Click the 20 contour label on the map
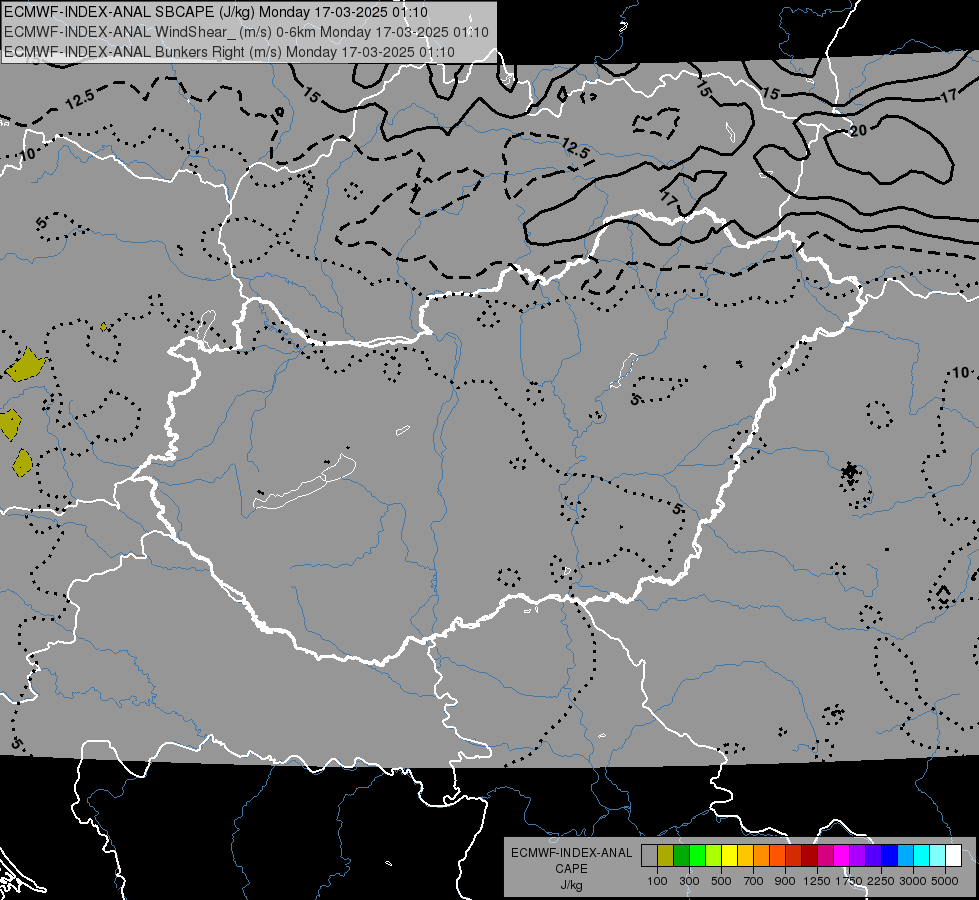Viewport: 979px width, 900px height. [x=858, y=130]
